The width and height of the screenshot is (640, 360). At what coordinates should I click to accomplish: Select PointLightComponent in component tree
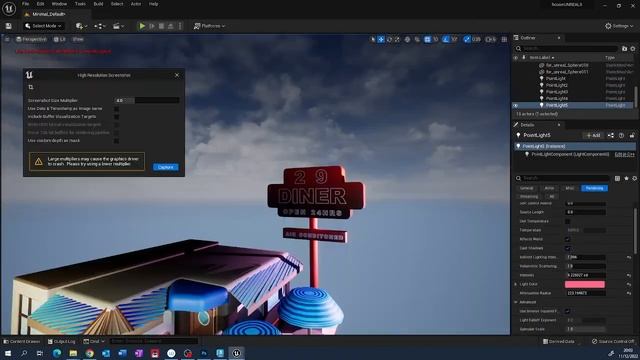coord(570,154)
